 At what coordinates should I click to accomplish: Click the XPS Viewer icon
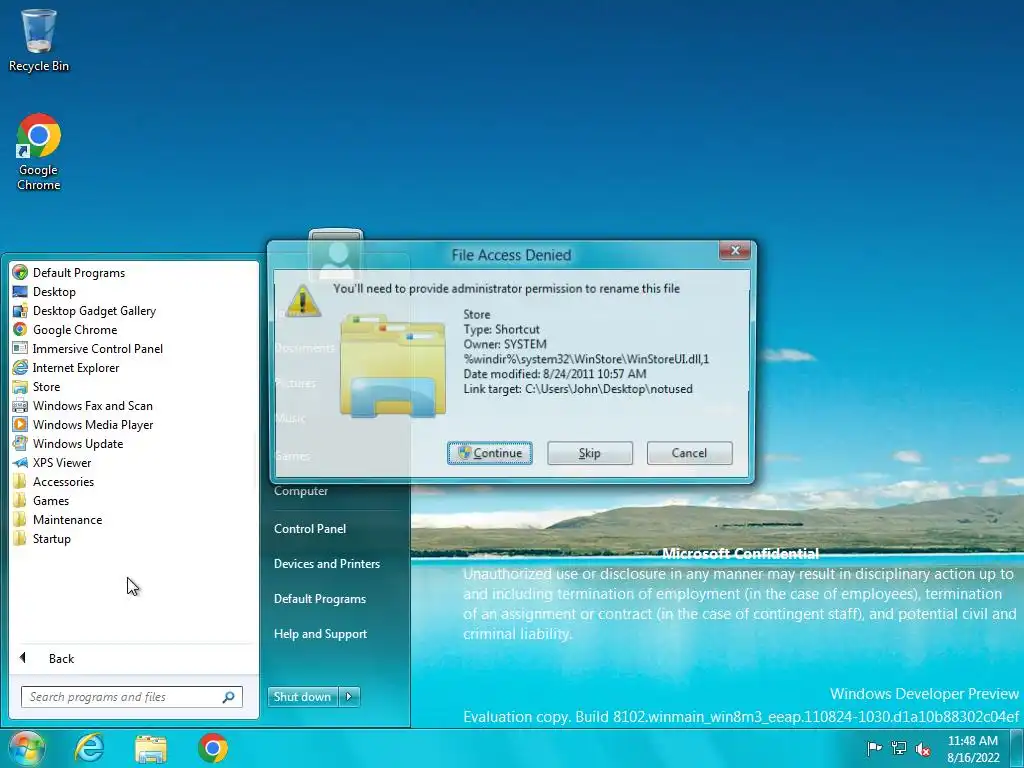20,462
